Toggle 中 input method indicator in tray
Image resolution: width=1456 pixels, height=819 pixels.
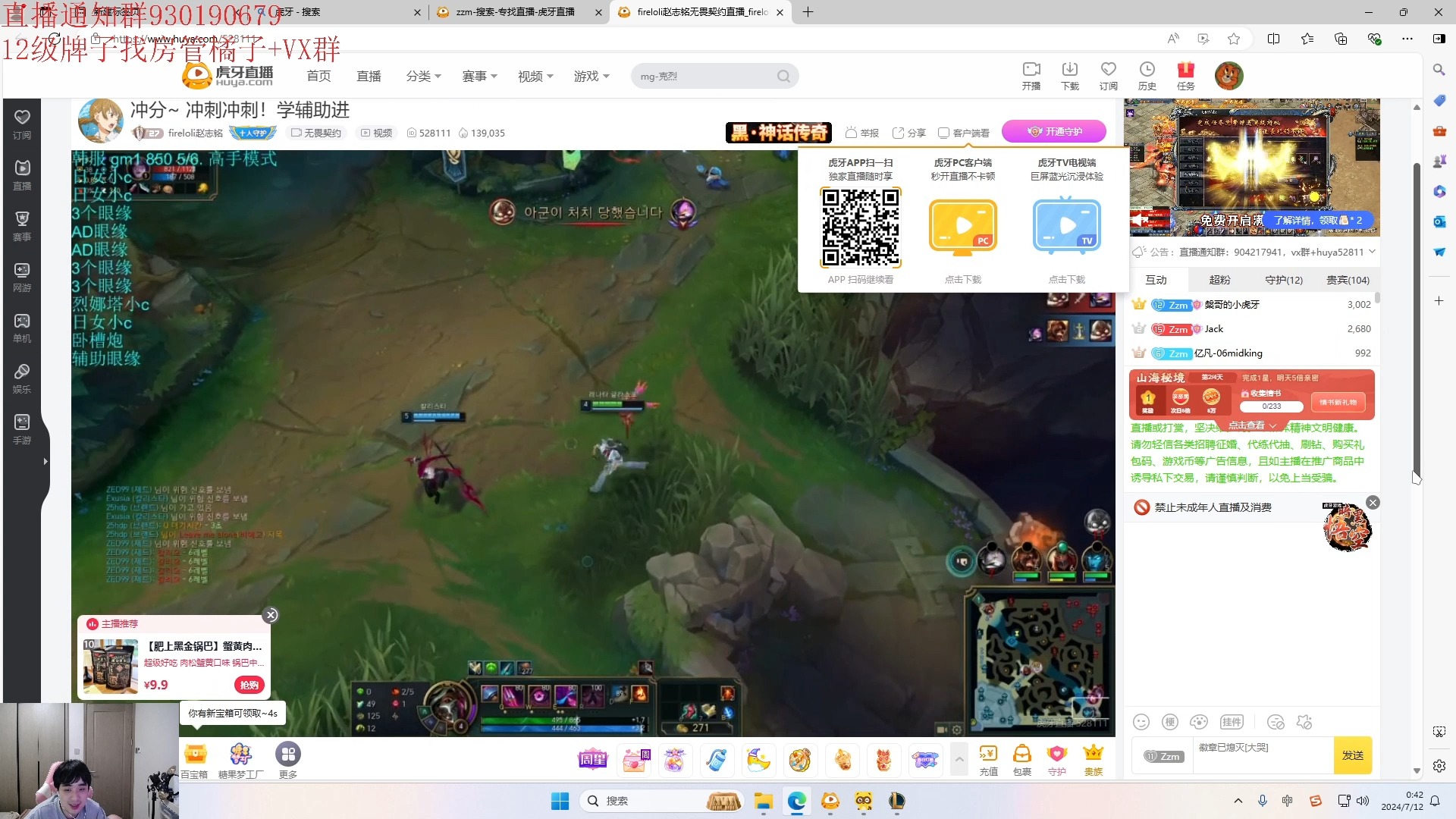[1288, 801]
